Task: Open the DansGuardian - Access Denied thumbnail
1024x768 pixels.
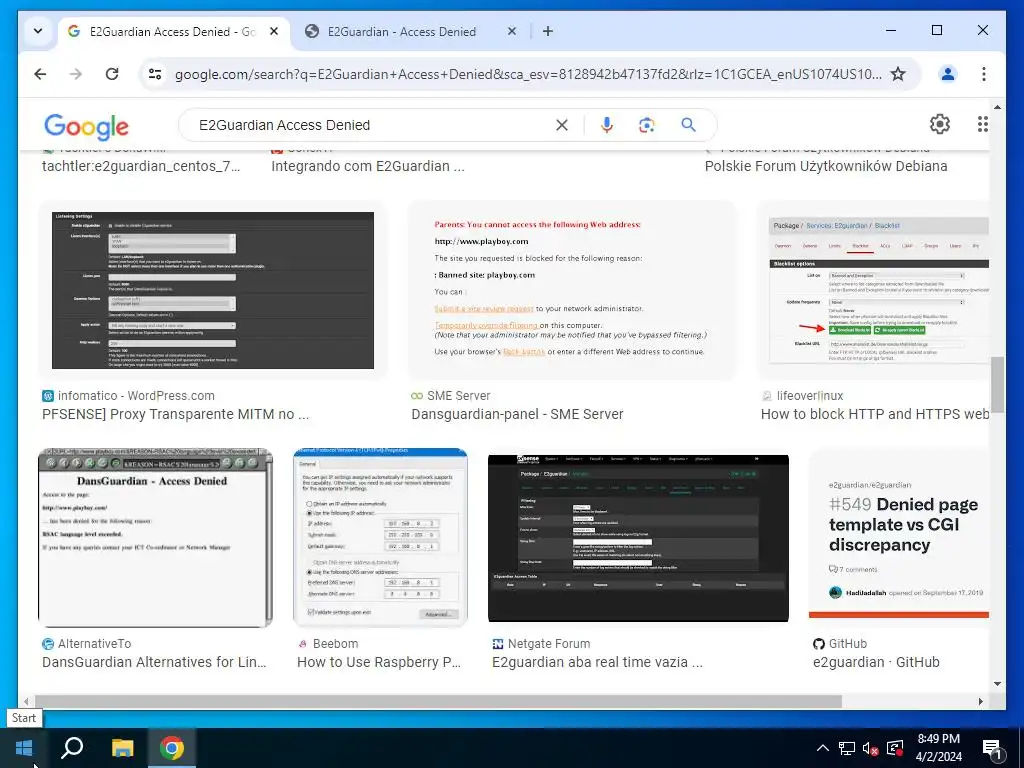Action: click(155, 537)
